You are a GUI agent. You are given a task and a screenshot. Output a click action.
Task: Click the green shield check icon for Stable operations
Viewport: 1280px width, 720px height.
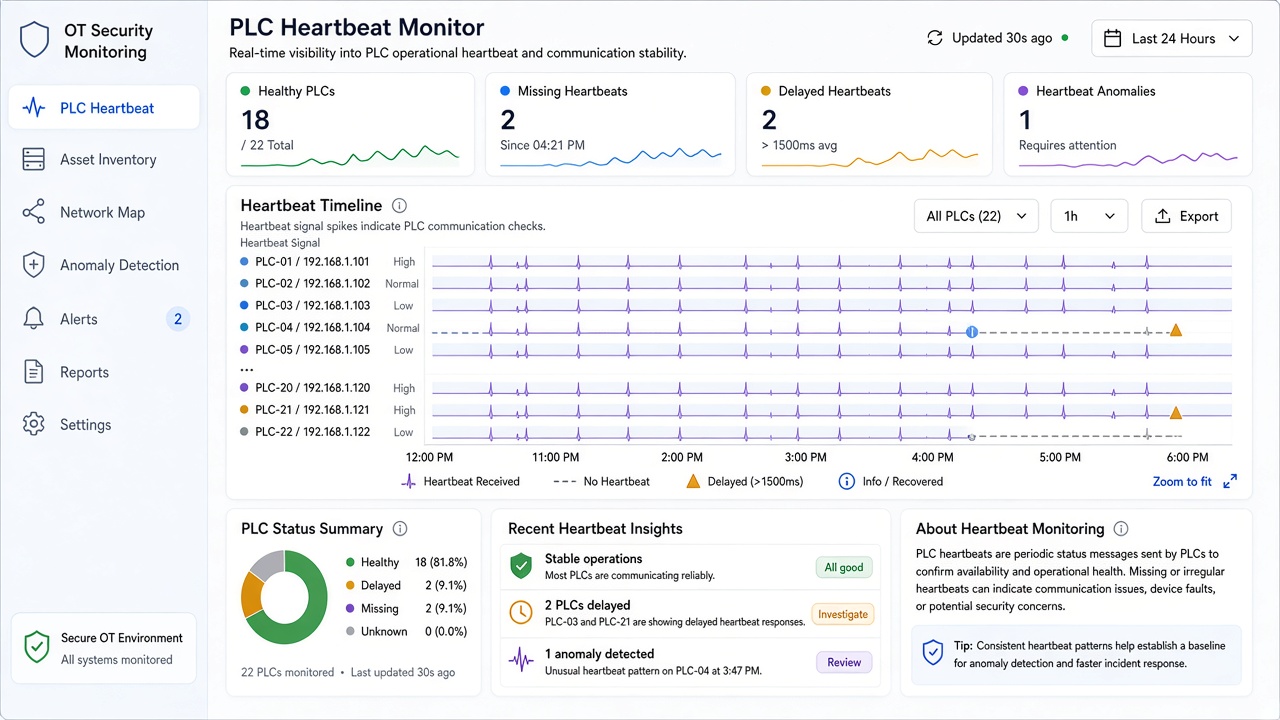pos(521,566)
